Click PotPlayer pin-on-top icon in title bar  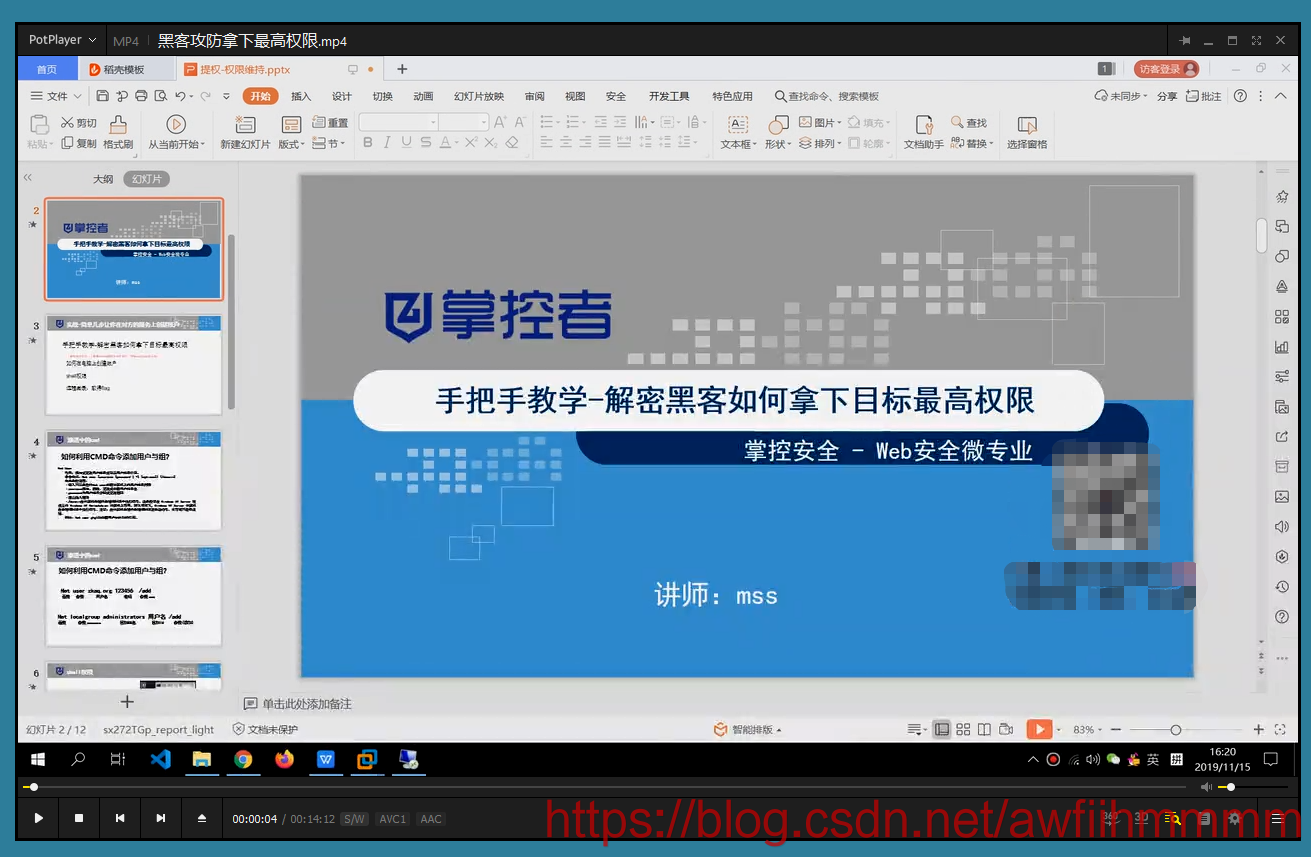coord(1185,40)
